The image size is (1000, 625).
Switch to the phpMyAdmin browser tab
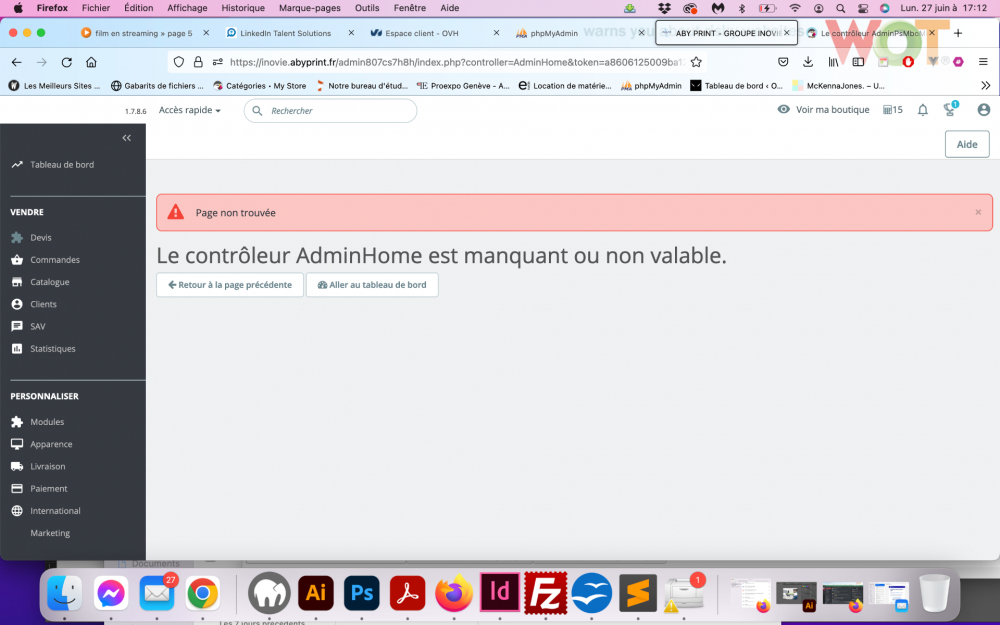point(556,32)
